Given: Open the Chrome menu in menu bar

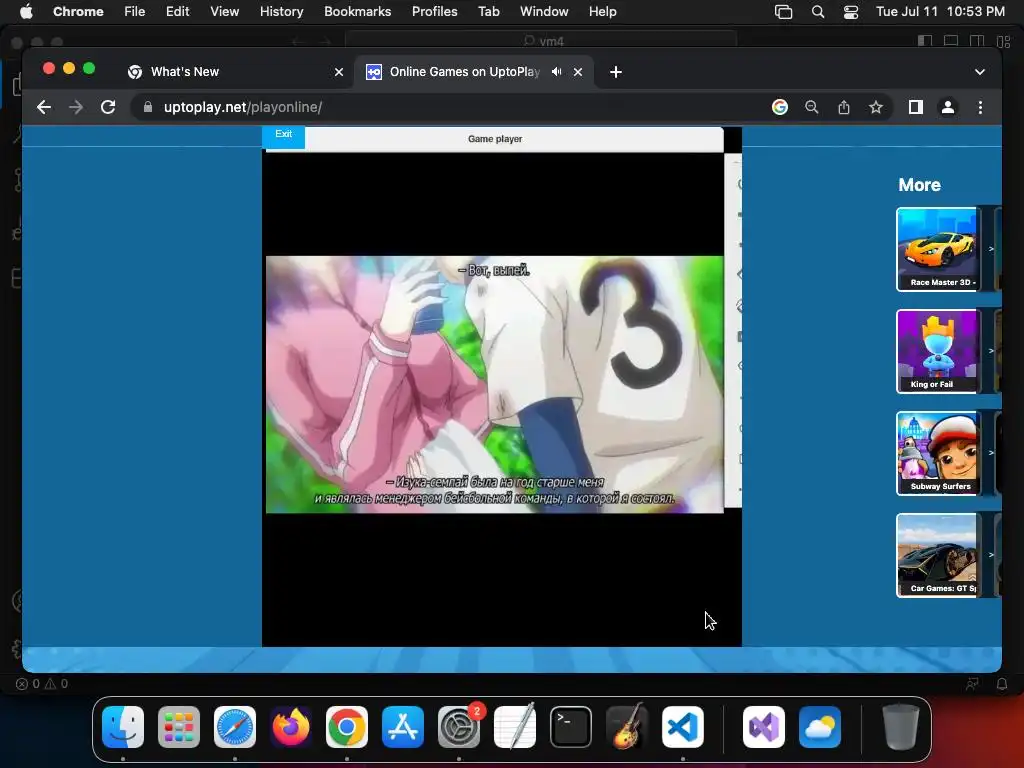Looking at the screenshot, I should (x=78, y=12).
